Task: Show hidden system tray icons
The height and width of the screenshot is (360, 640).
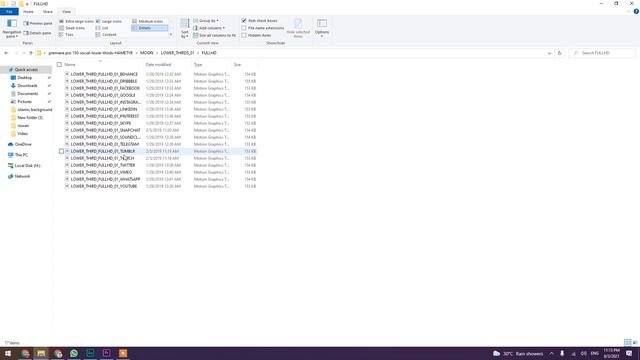Action: (x=551, y=353)
